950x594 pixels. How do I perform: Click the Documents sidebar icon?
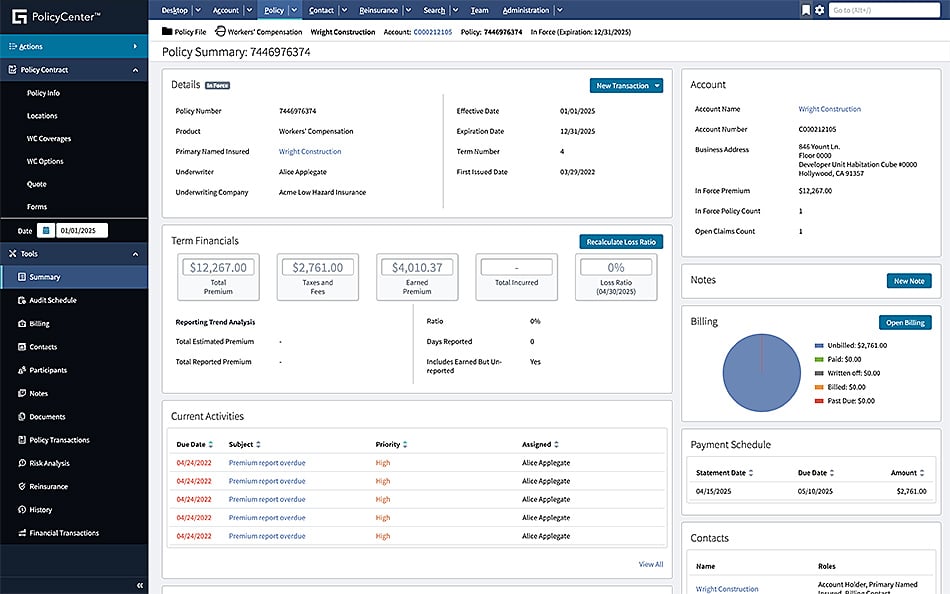click(21, 417)
